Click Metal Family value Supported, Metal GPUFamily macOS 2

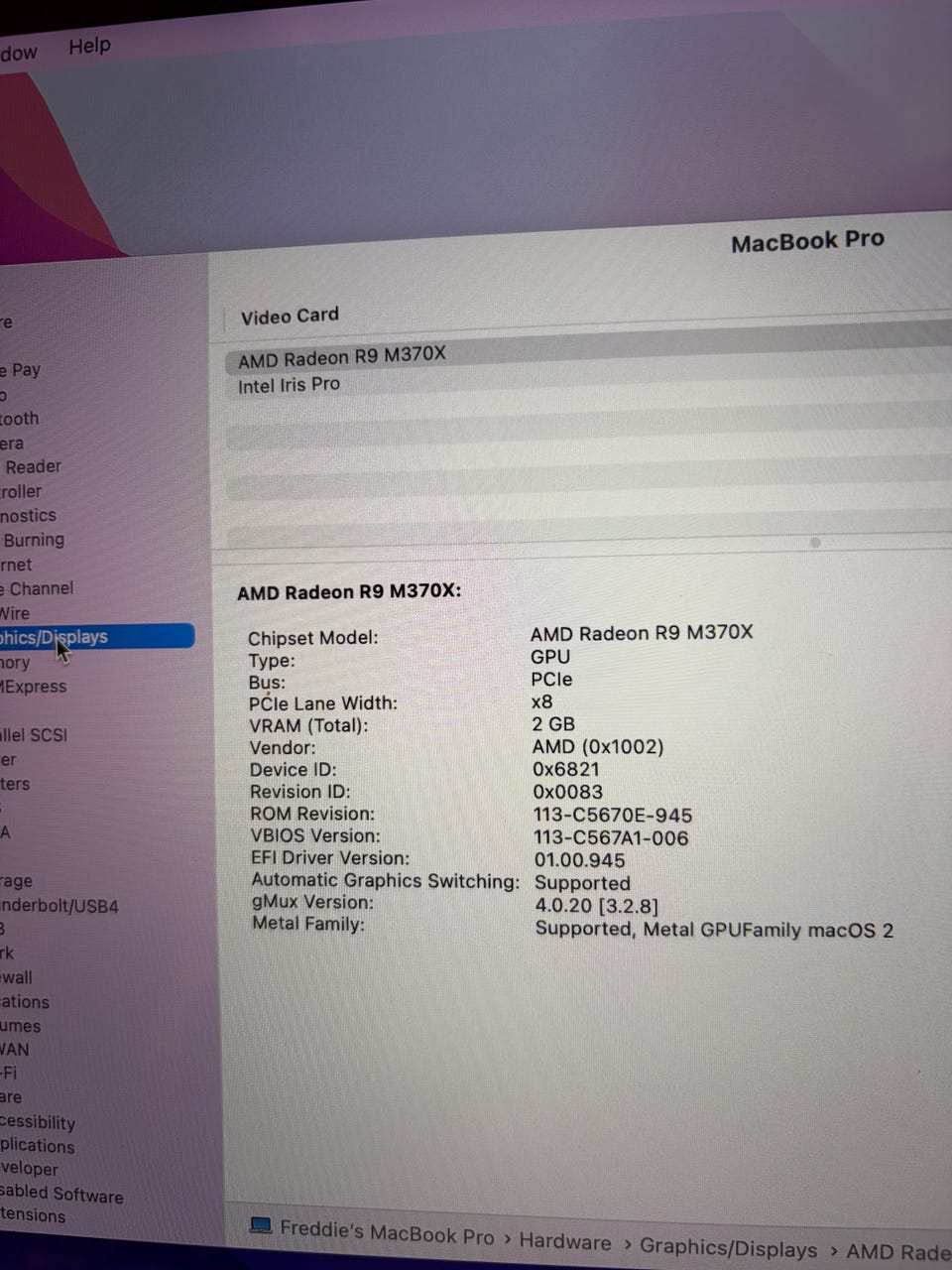click(714, 930)
